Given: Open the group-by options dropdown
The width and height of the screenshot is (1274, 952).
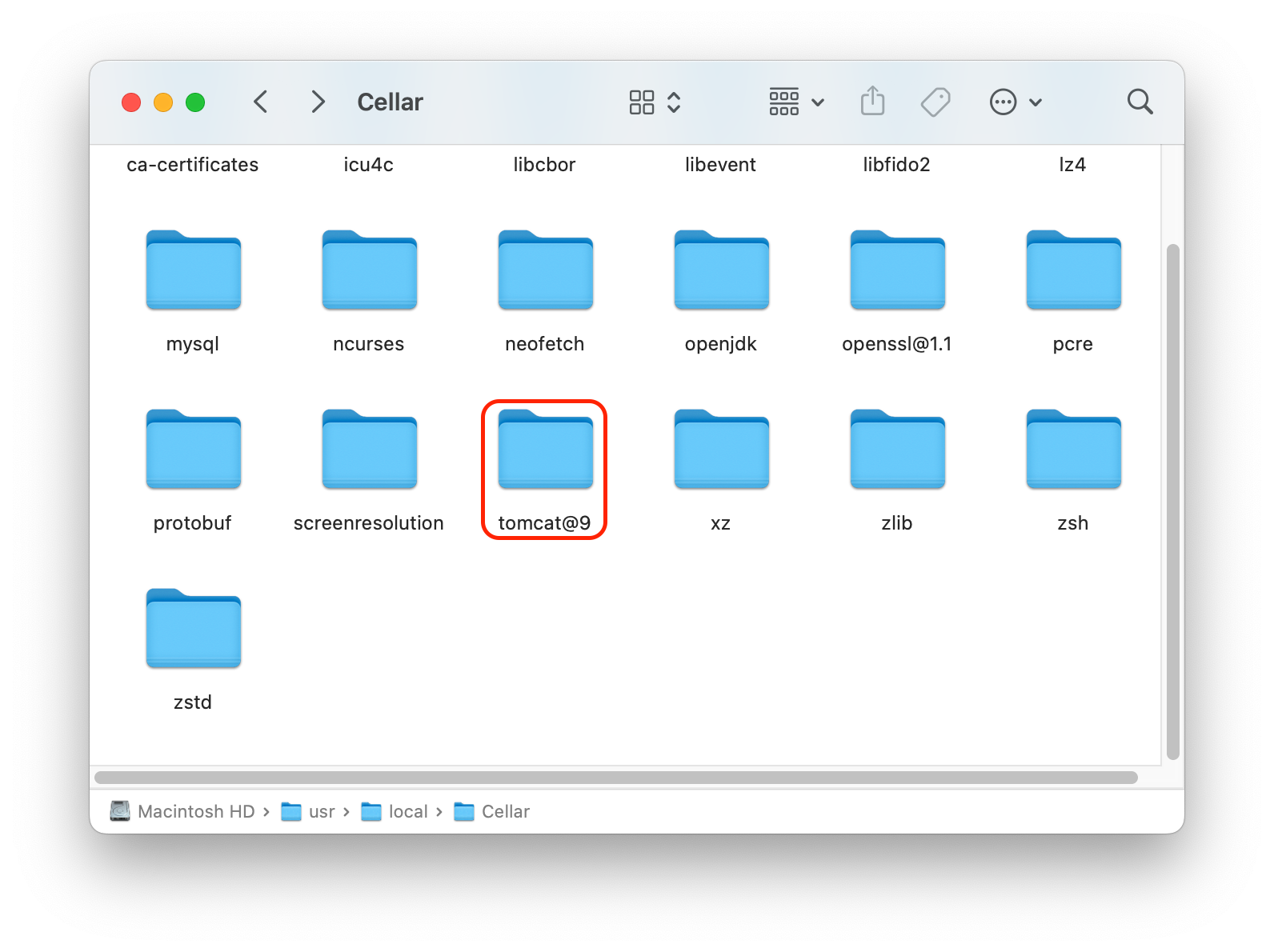Looking at the screenshot, I should pos(796,102).
